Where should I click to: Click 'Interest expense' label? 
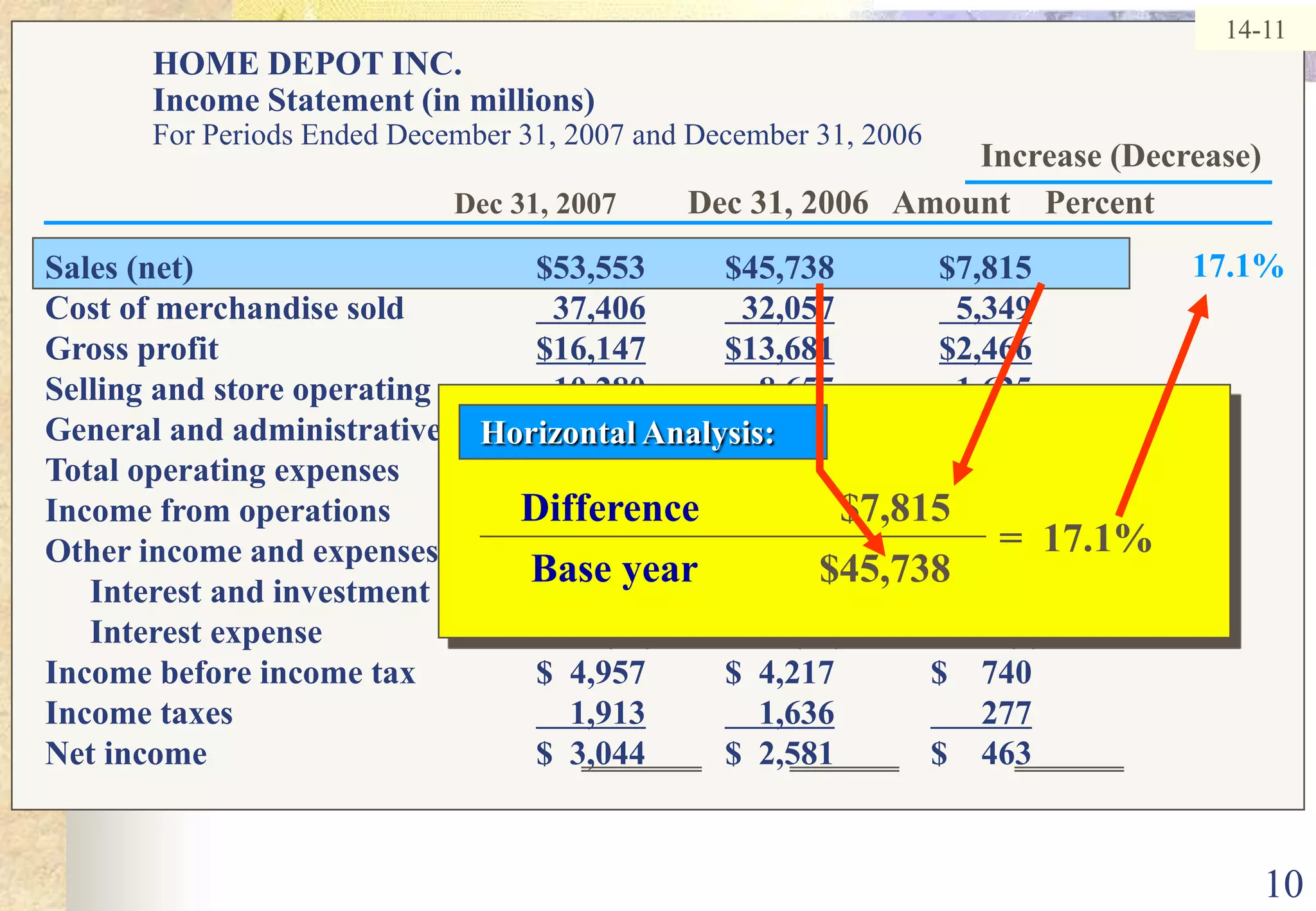point(206,633)
